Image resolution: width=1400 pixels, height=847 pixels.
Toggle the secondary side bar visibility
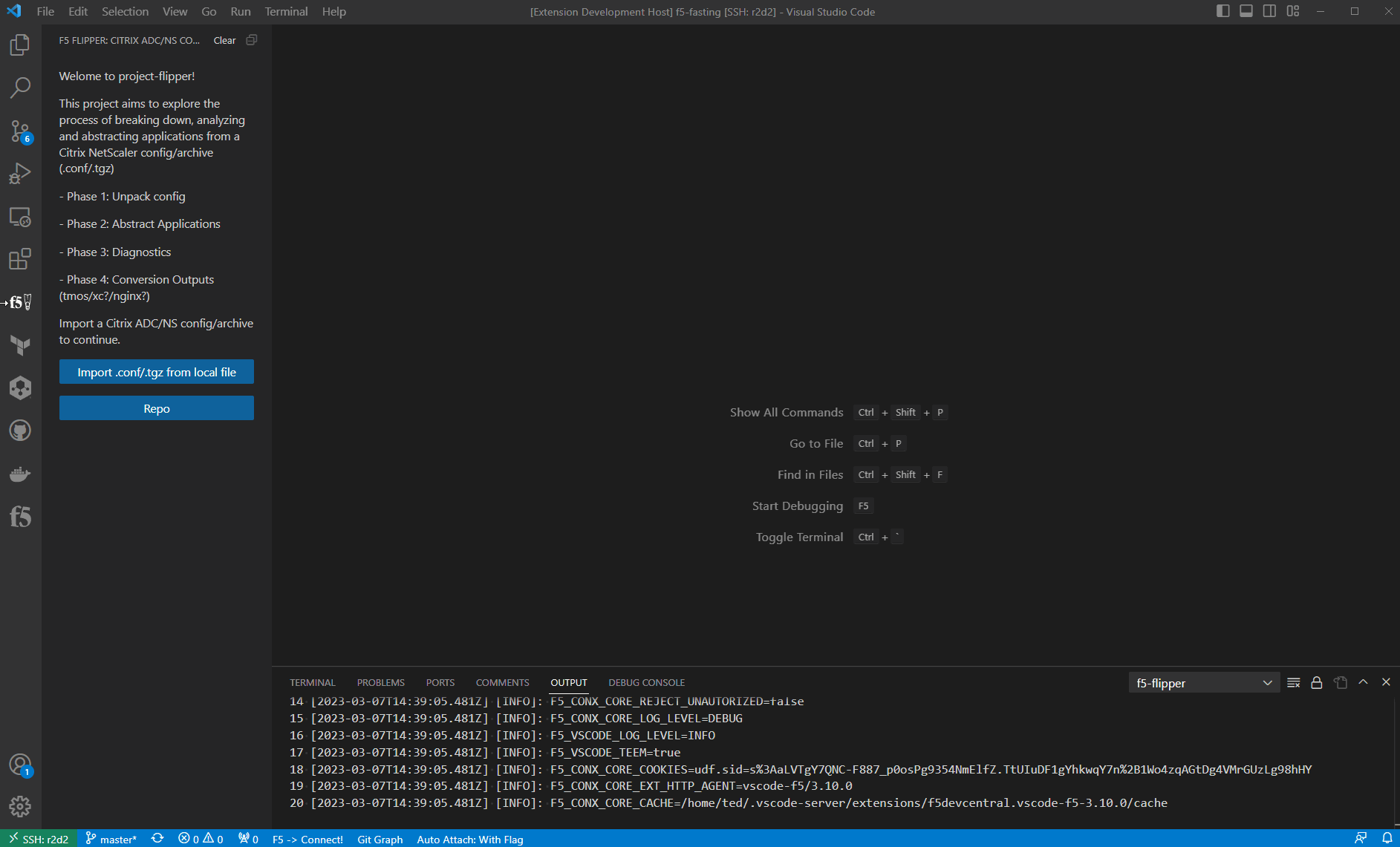[1269, 11]
